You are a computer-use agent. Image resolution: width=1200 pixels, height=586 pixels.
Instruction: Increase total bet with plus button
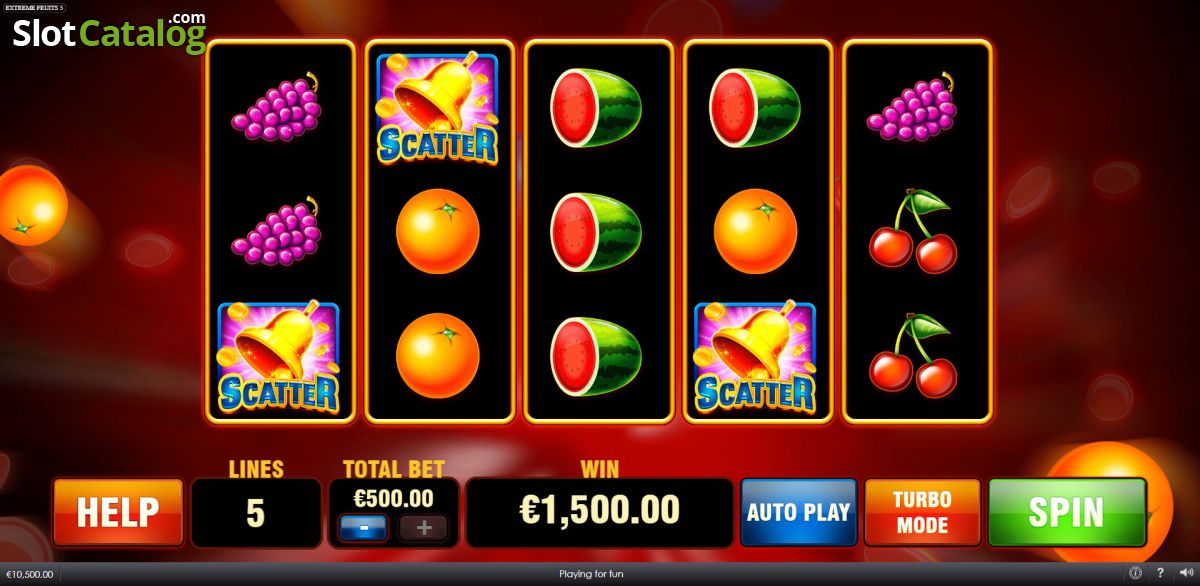point(423,527)
